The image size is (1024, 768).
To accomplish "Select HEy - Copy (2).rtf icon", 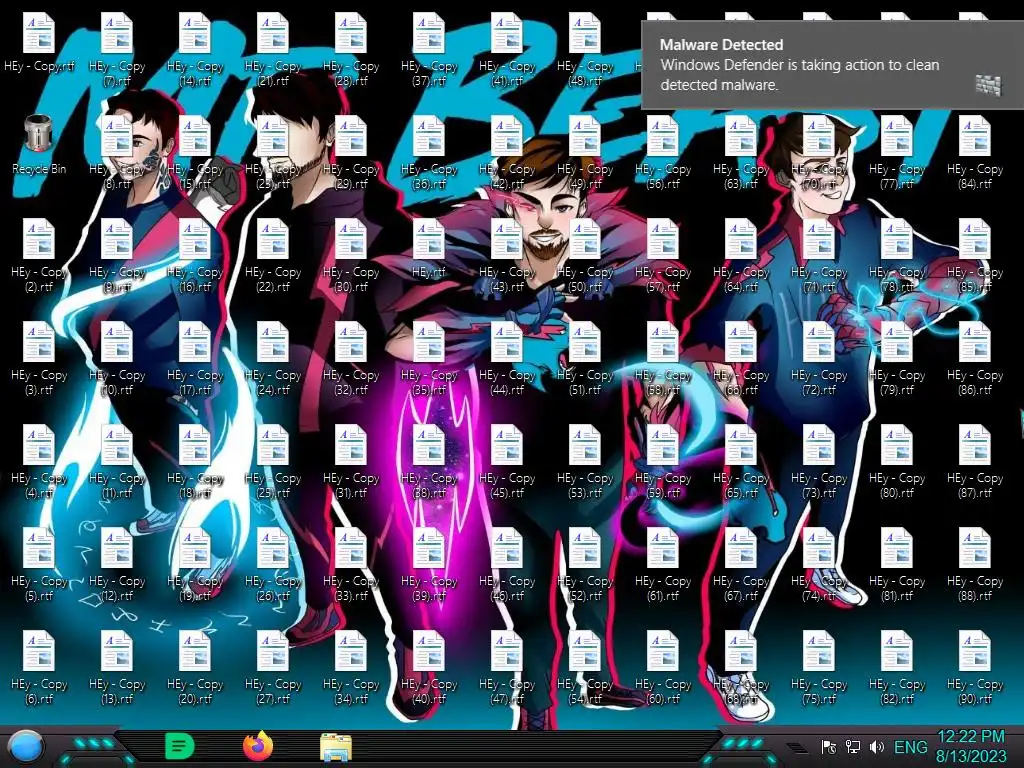I will click(x=39, y=238).
